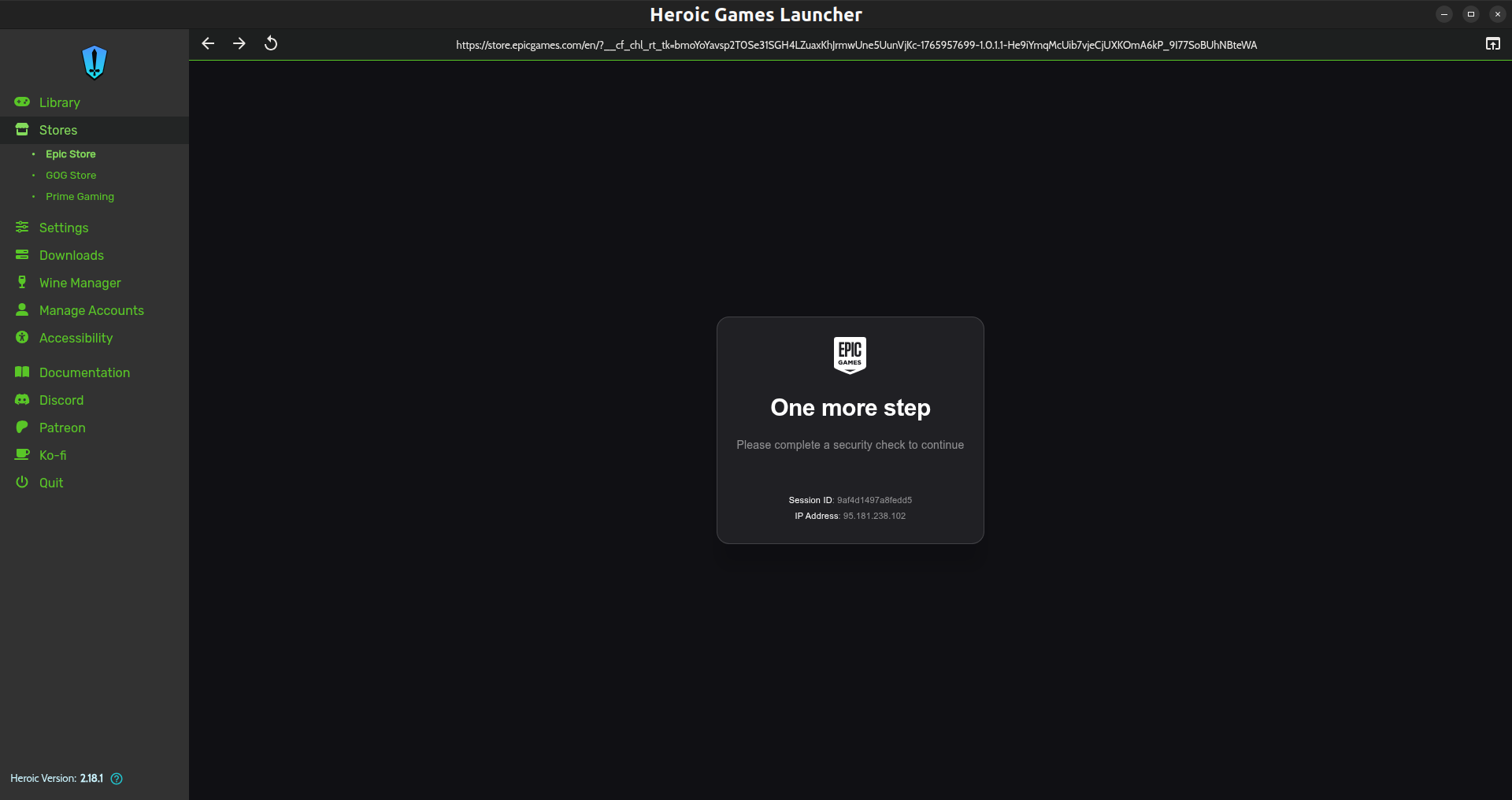This screenshot has width=1512, height=800.
Task: Reload the Epic Store page
Action: [271, 43]
